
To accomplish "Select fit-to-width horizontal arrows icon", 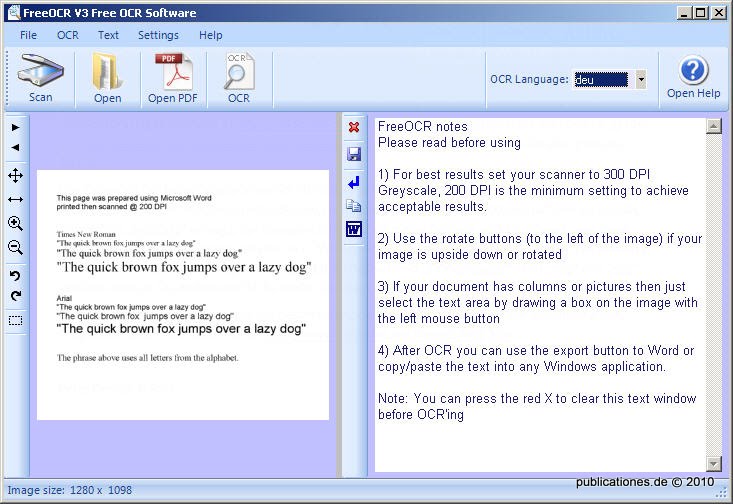I will (15, 200).
